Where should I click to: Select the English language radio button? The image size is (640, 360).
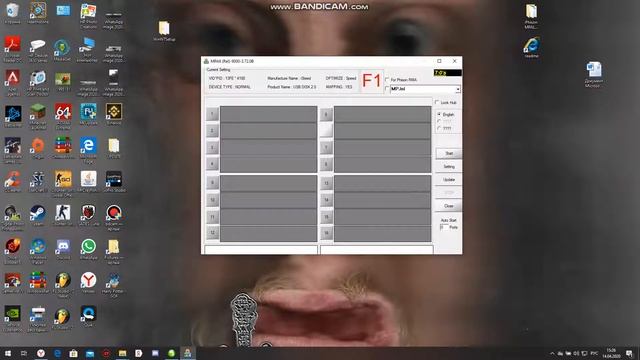click(x=439, y=114)
